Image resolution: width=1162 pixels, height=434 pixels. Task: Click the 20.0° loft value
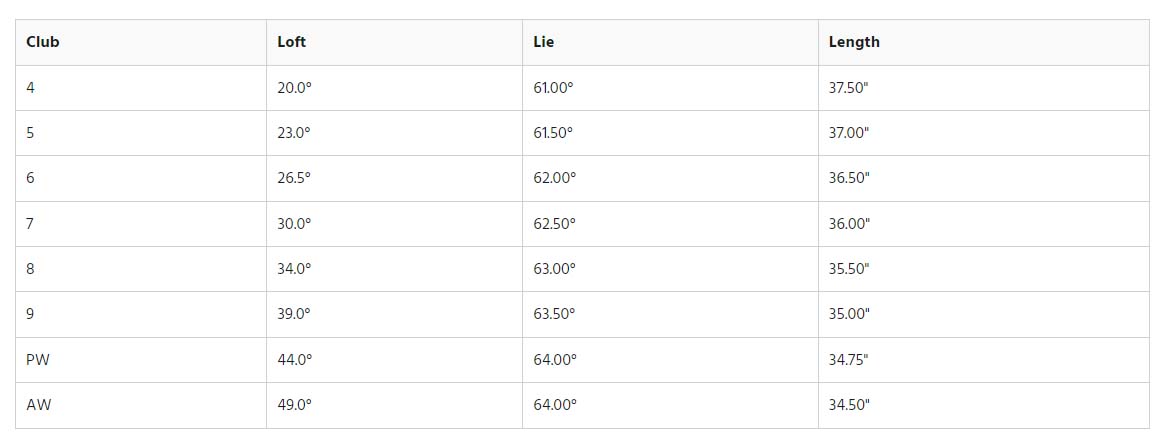pos(294,88)
